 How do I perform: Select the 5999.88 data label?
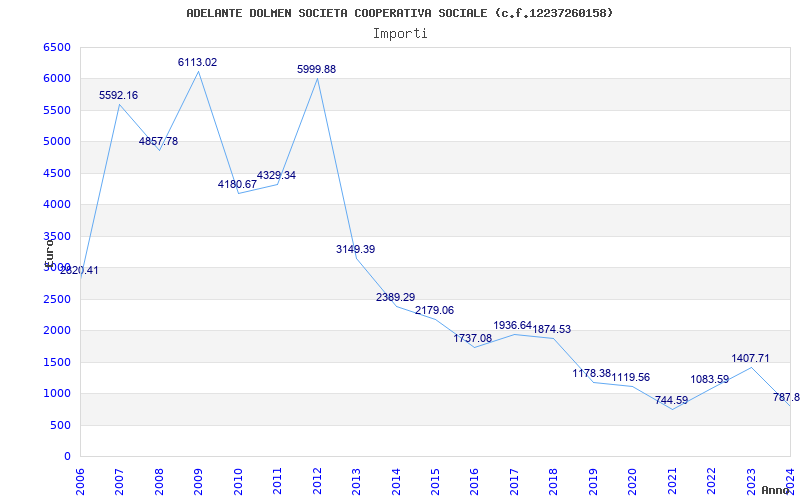(x=316, y=69)
